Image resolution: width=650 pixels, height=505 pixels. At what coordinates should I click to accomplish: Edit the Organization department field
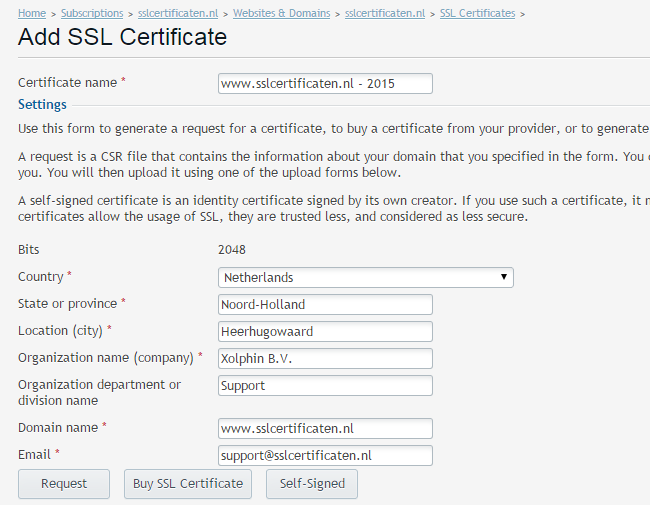(325, 386)
